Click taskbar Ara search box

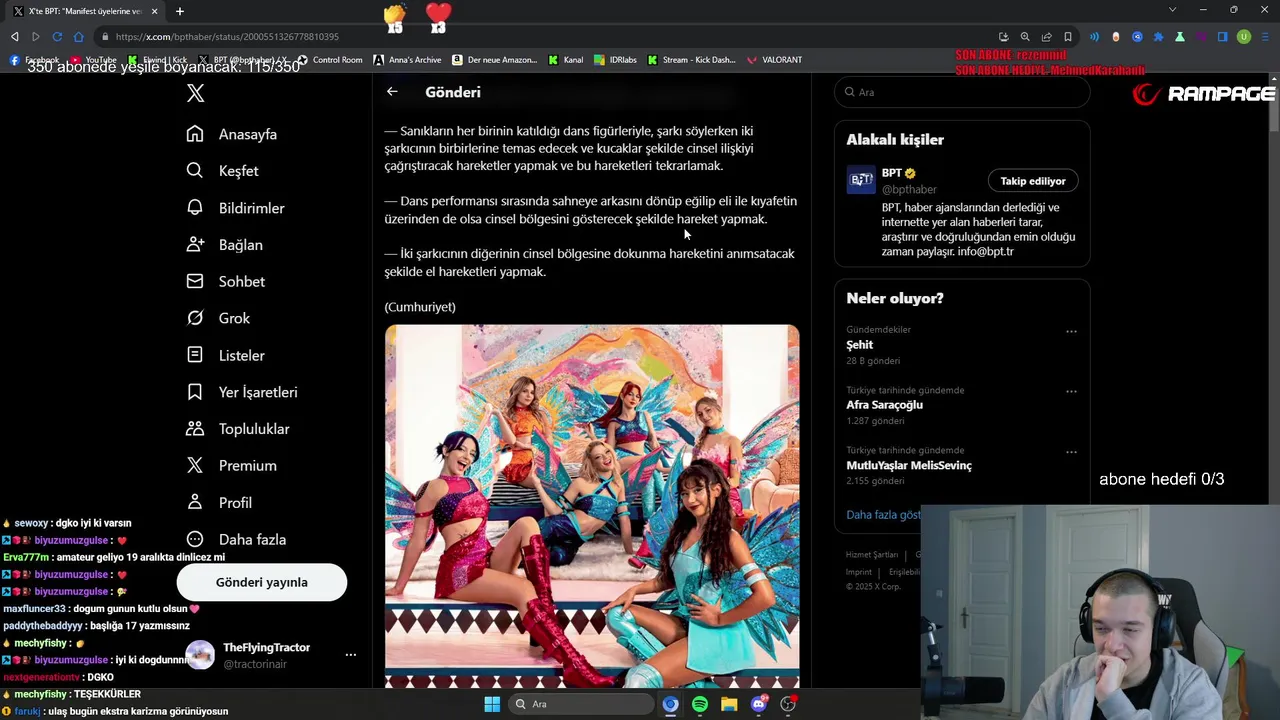coord(580,704)
